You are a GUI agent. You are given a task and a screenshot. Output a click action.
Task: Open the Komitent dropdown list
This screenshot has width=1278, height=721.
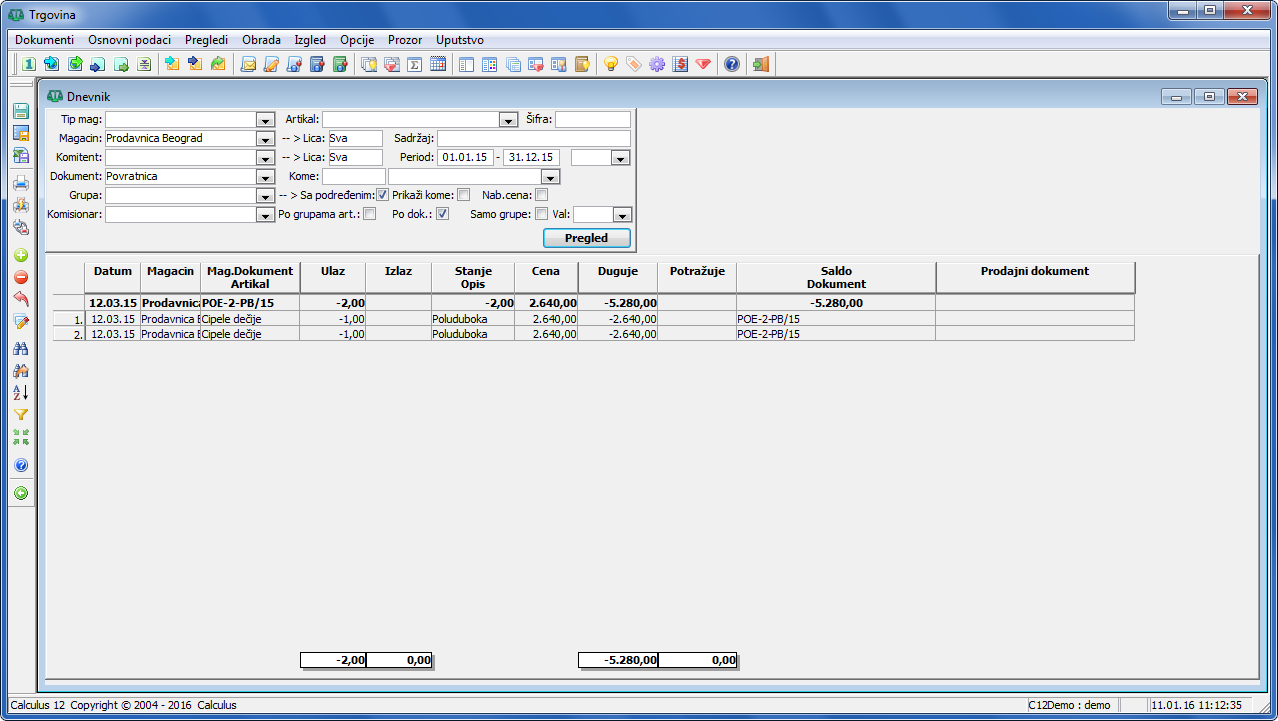(x=265, y=158)
